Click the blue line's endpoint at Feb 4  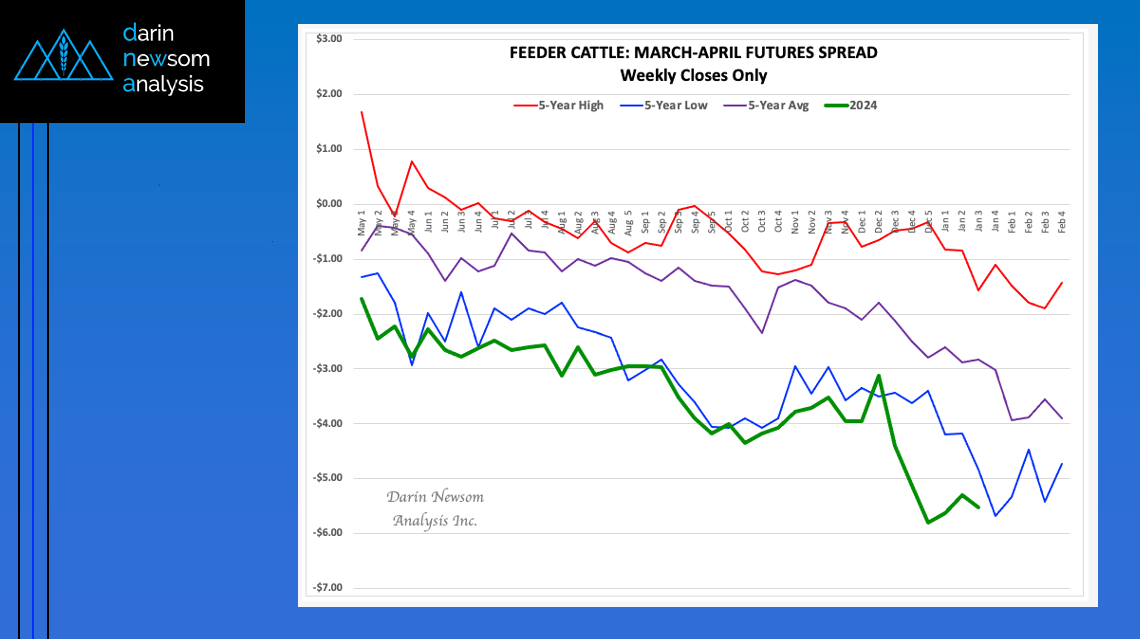click(x=1062, y=464)
